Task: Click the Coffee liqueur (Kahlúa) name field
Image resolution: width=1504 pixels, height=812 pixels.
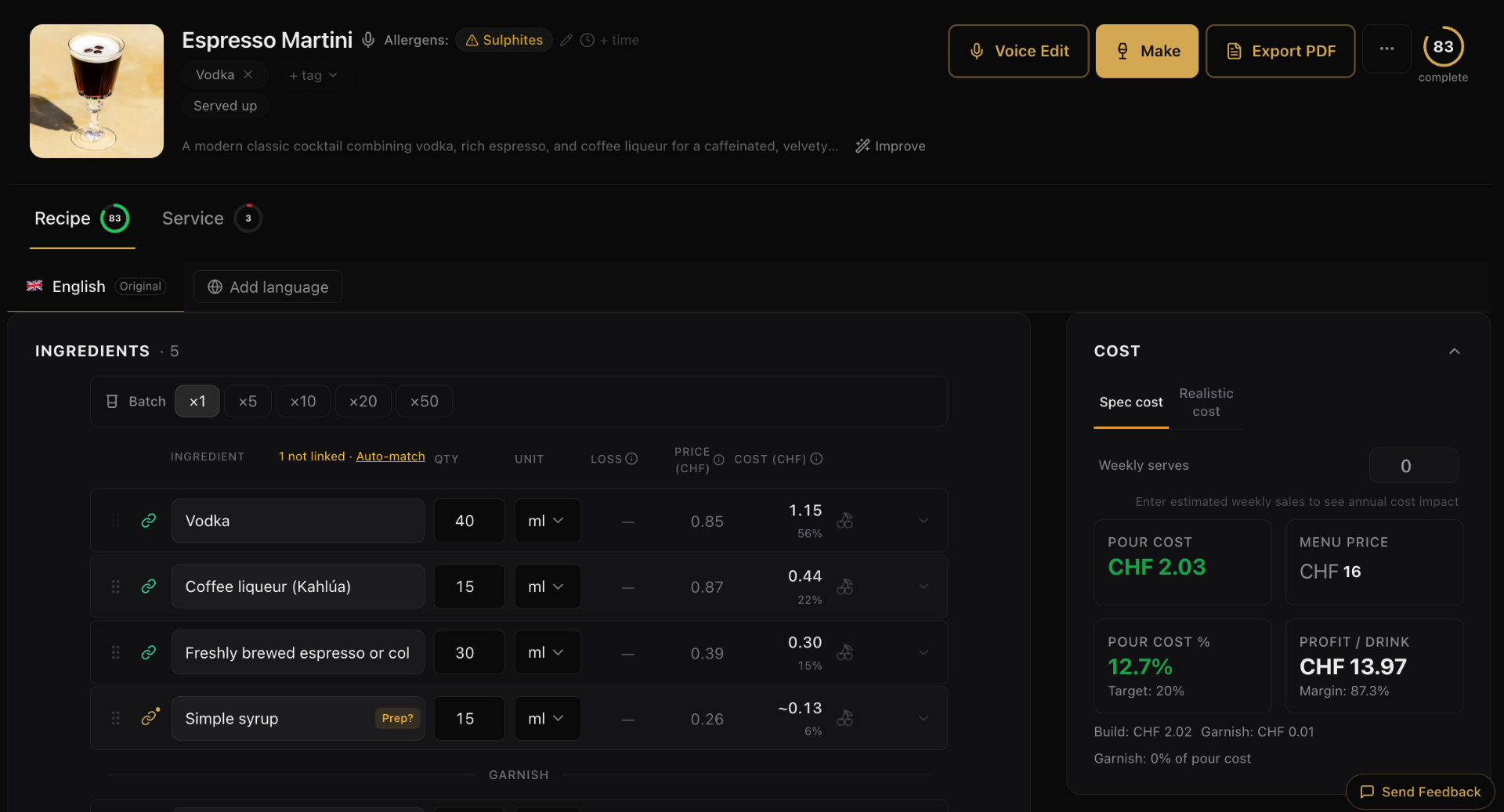Action: point(298,586)
